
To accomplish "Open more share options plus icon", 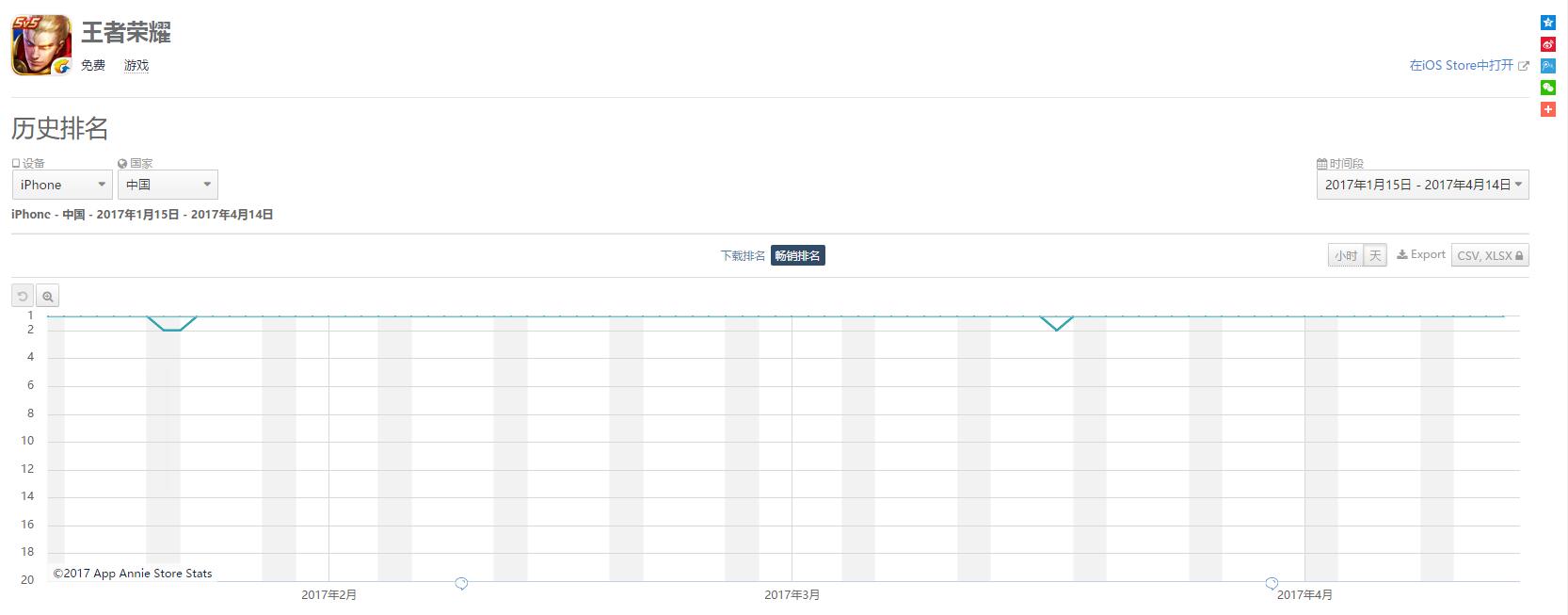I will pos(1548,109).
